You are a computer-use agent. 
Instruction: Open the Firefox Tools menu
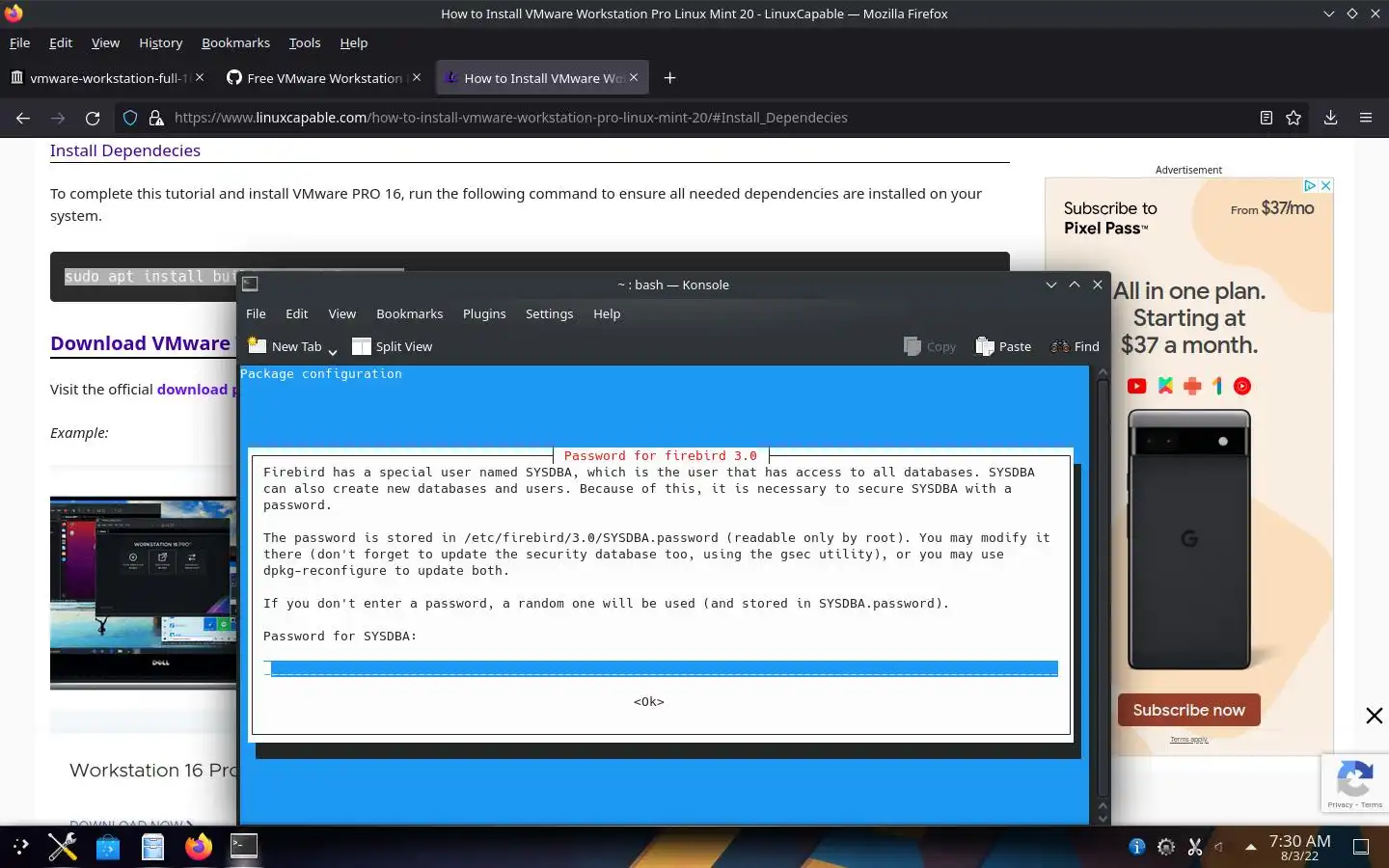point(304,42)
